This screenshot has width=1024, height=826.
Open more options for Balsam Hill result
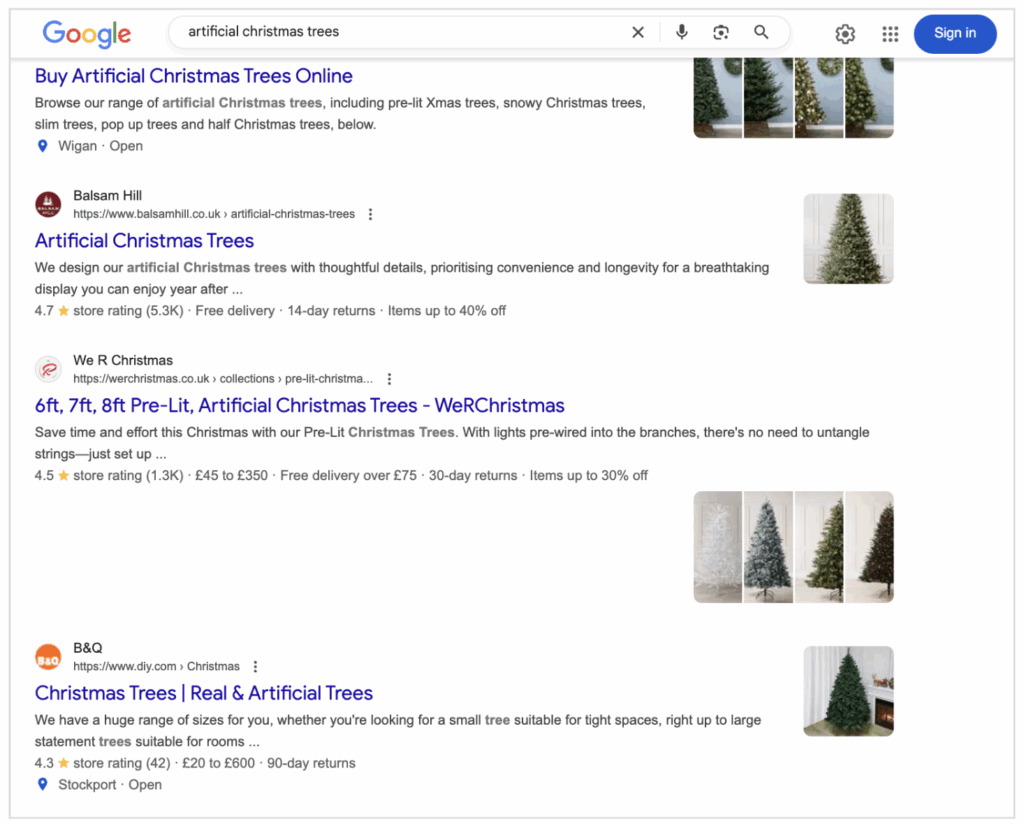coord(371,214)
